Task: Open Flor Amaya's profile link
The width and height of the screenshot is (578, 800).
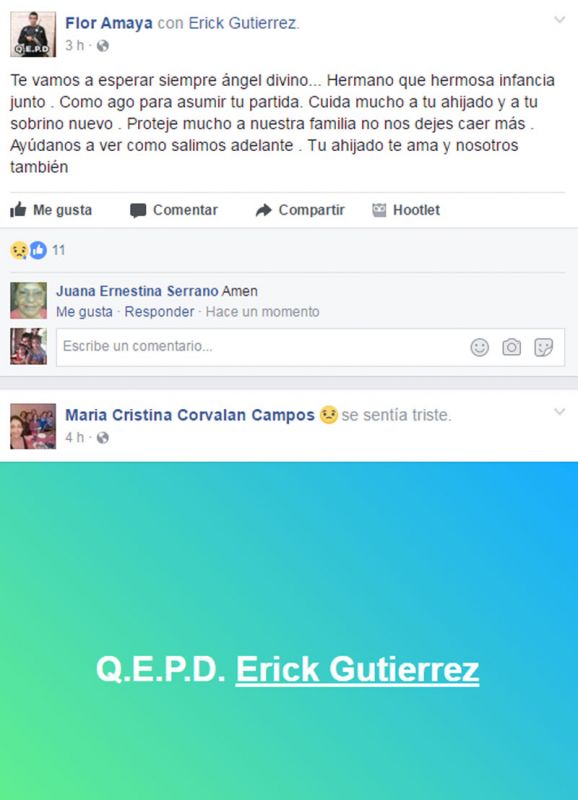Action: pos(109,23)
